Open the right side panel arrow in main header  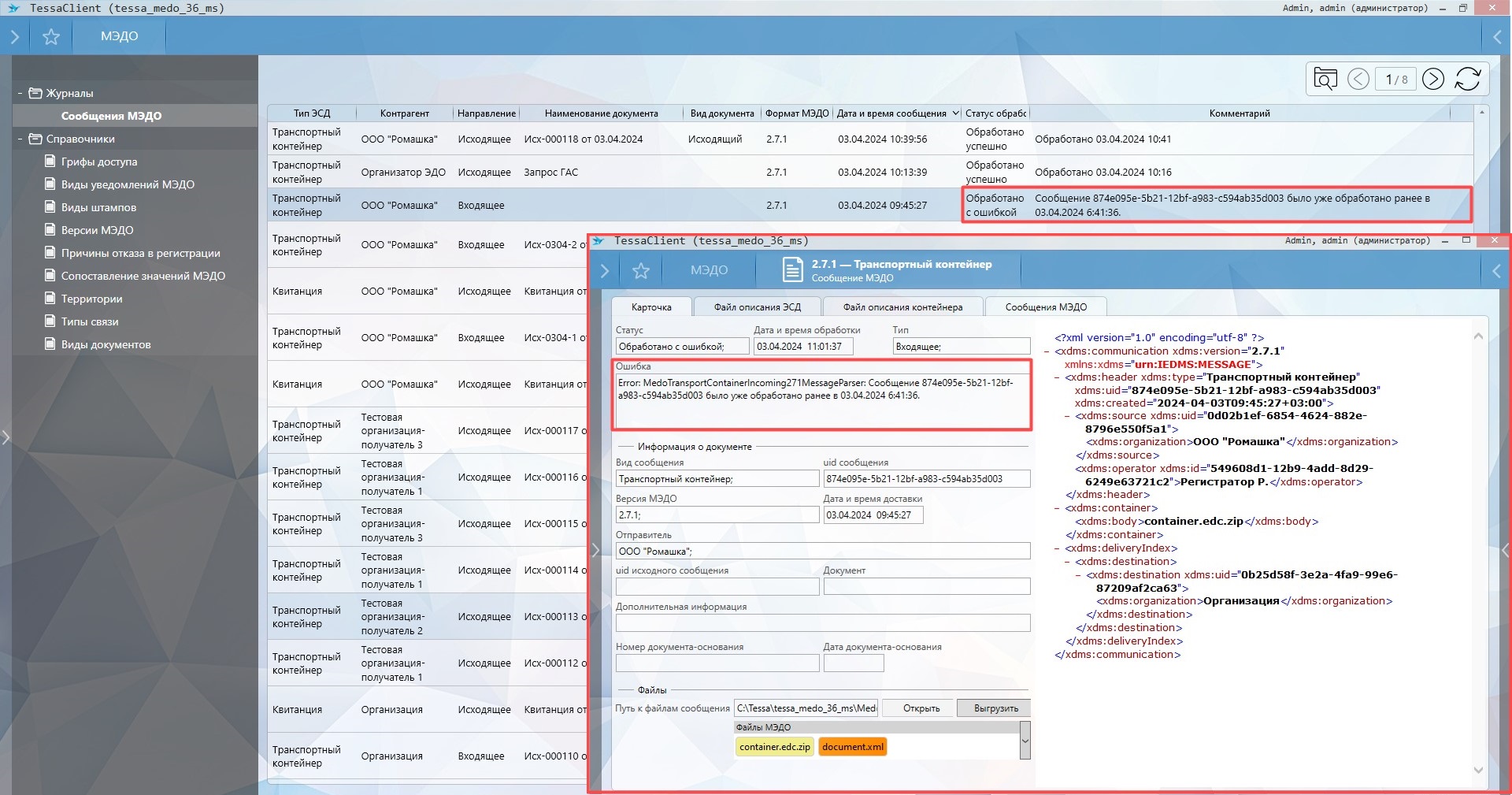pos(1497,37)
